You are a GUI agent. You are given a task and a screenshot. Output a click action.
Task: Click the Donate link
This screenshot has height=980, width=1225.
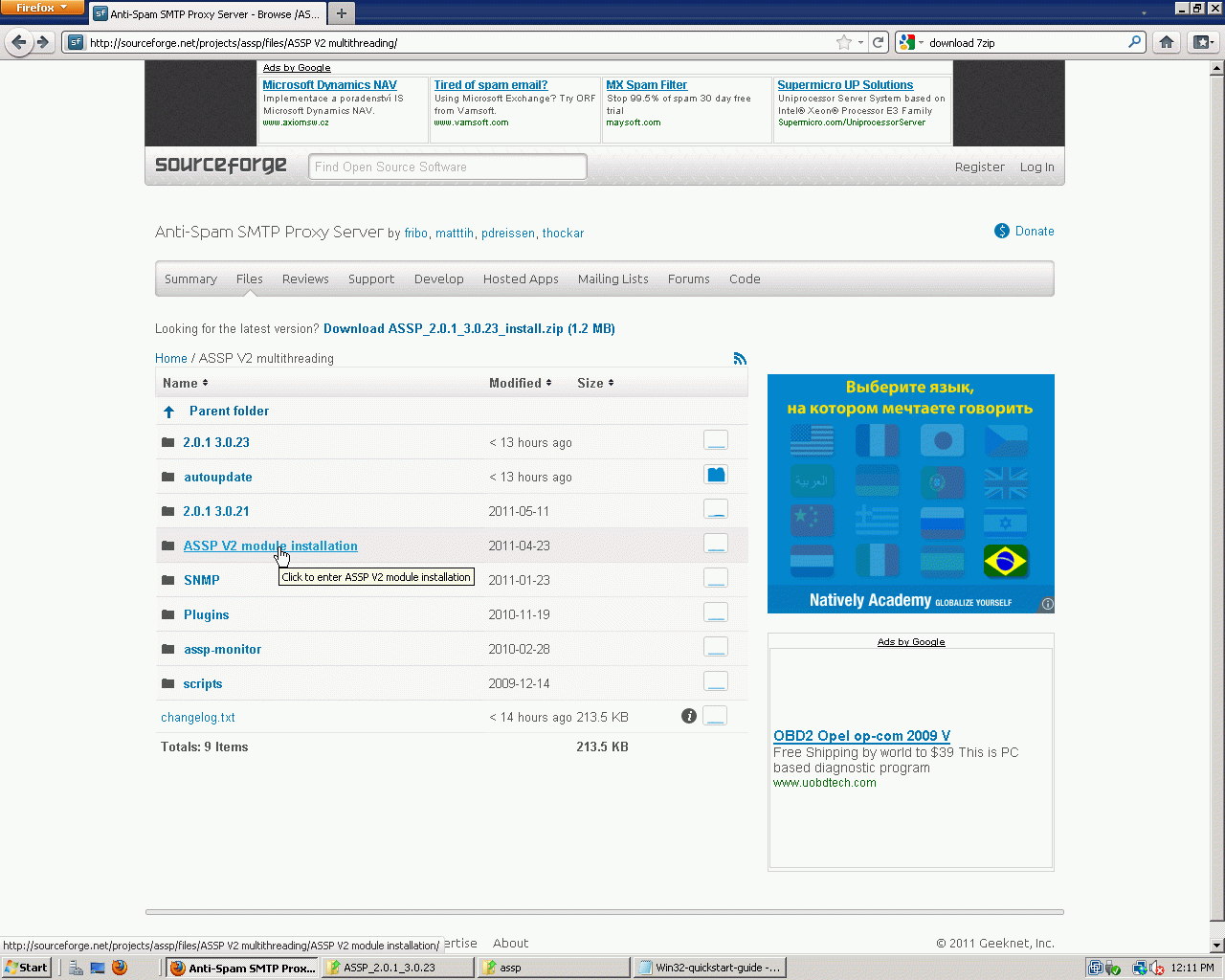(x=1035, y=231)
